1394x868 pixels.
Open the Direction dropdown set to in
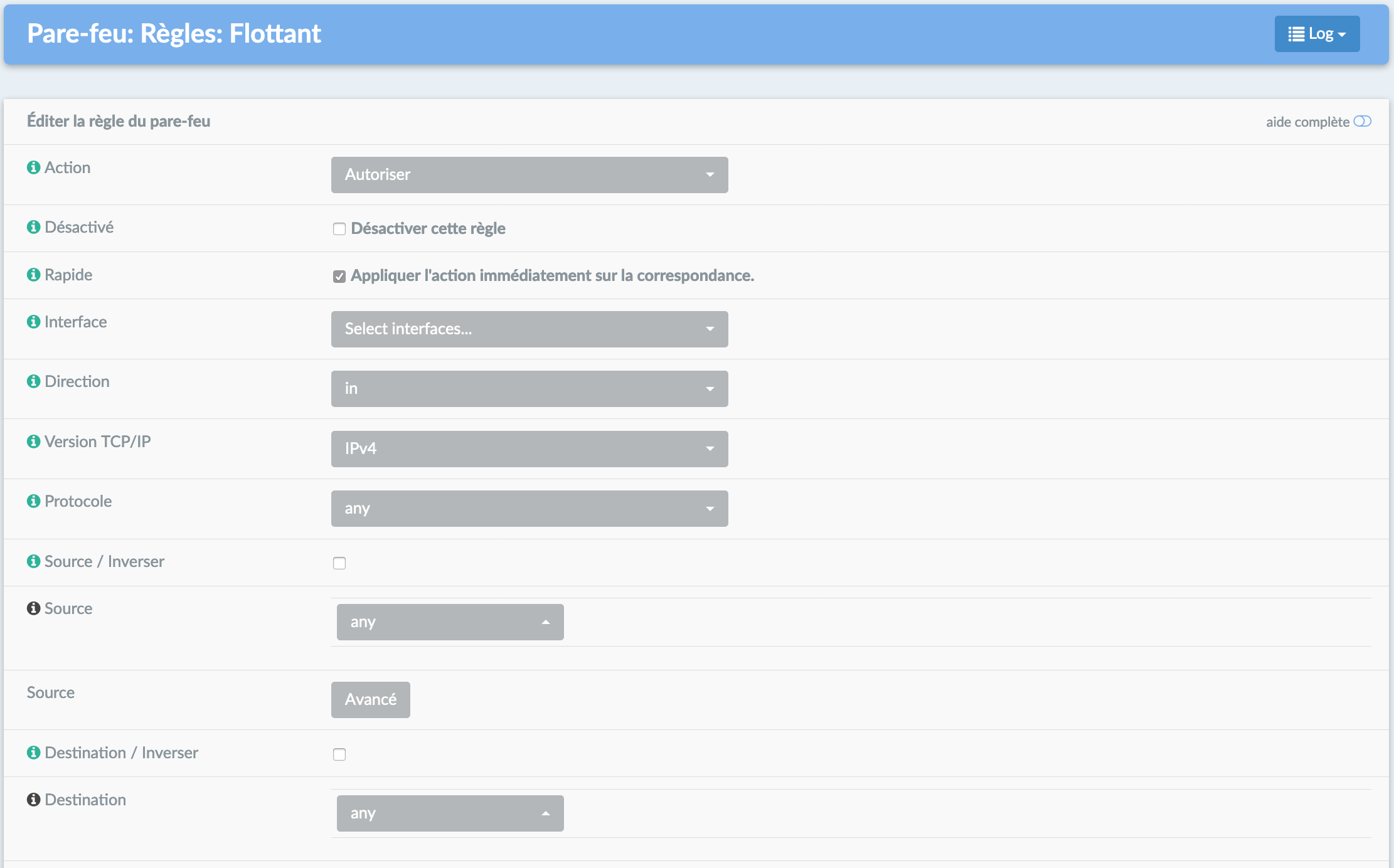pos(529,389)
